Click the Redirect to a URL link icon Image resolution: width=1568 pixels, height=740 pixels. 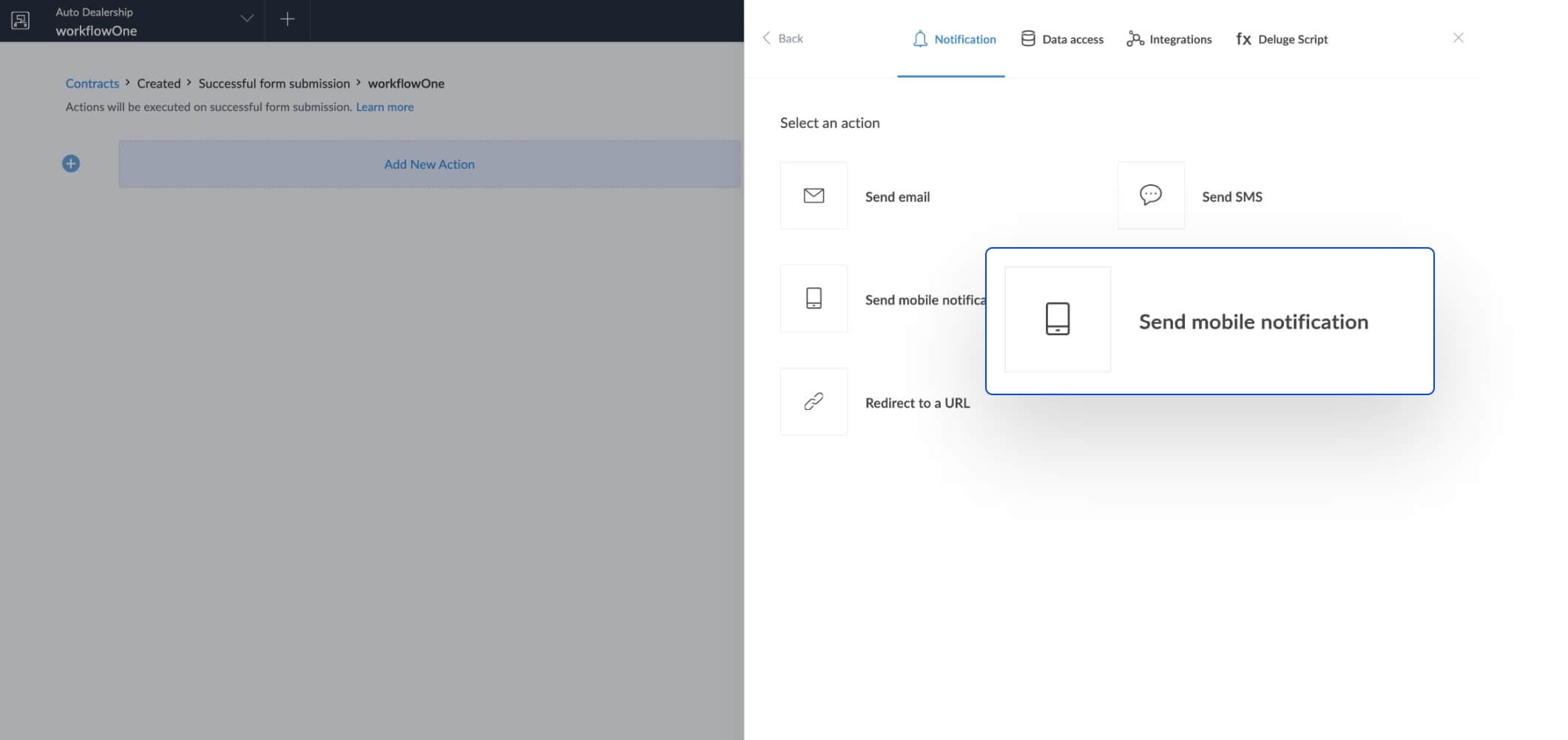click(814, 402)
